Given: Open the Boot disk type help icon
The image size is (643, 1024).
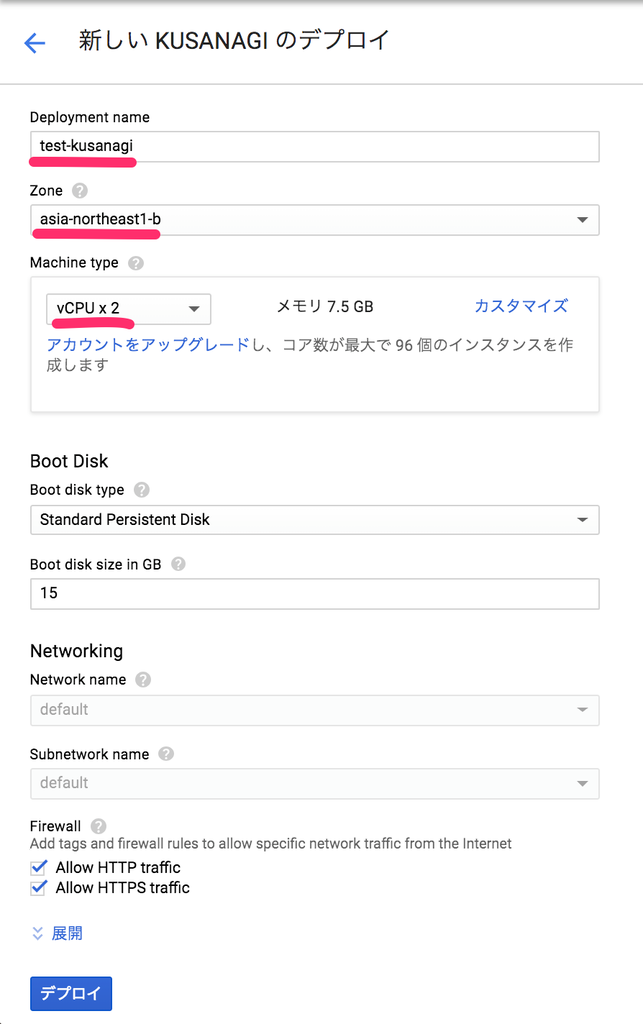Looking at the screenshot, I should click(x=141, y=490).
